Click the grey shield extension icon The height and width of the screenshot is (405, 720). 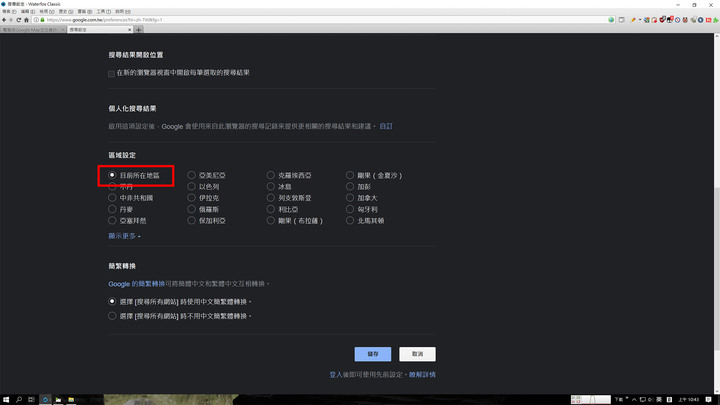(693, 20)
